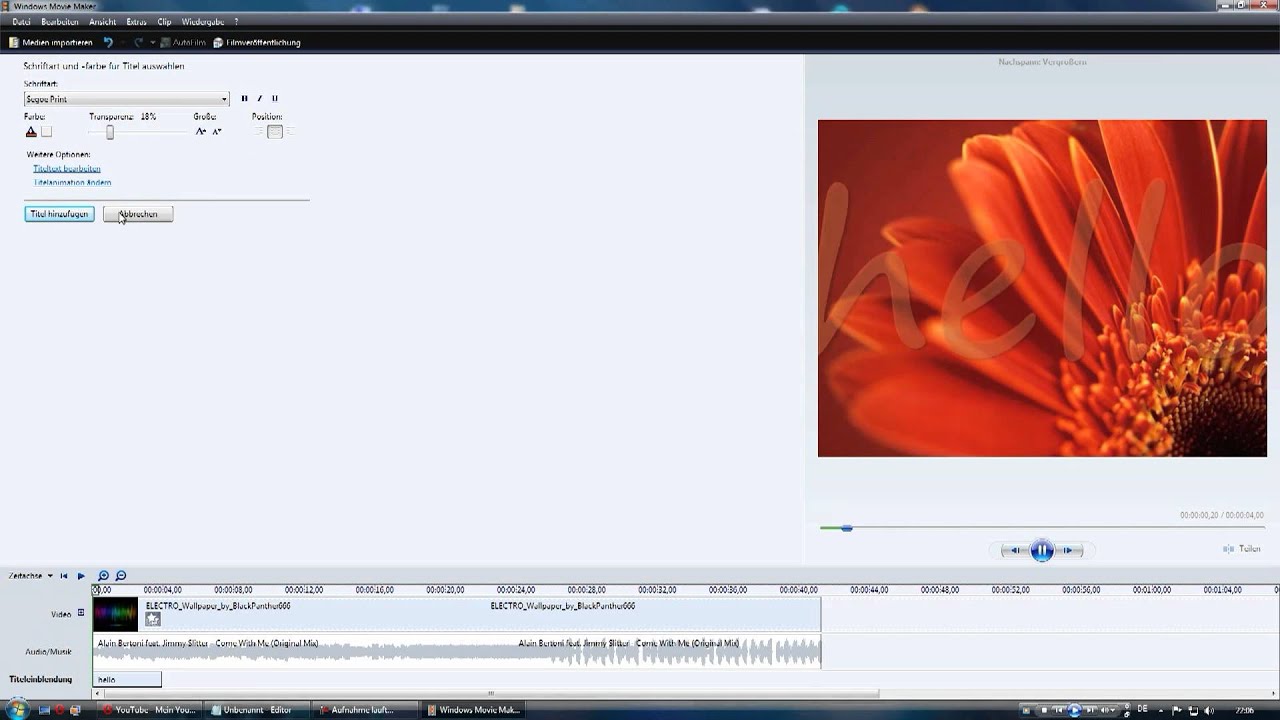Zoom out of the timeline

(x=121, y=576)
